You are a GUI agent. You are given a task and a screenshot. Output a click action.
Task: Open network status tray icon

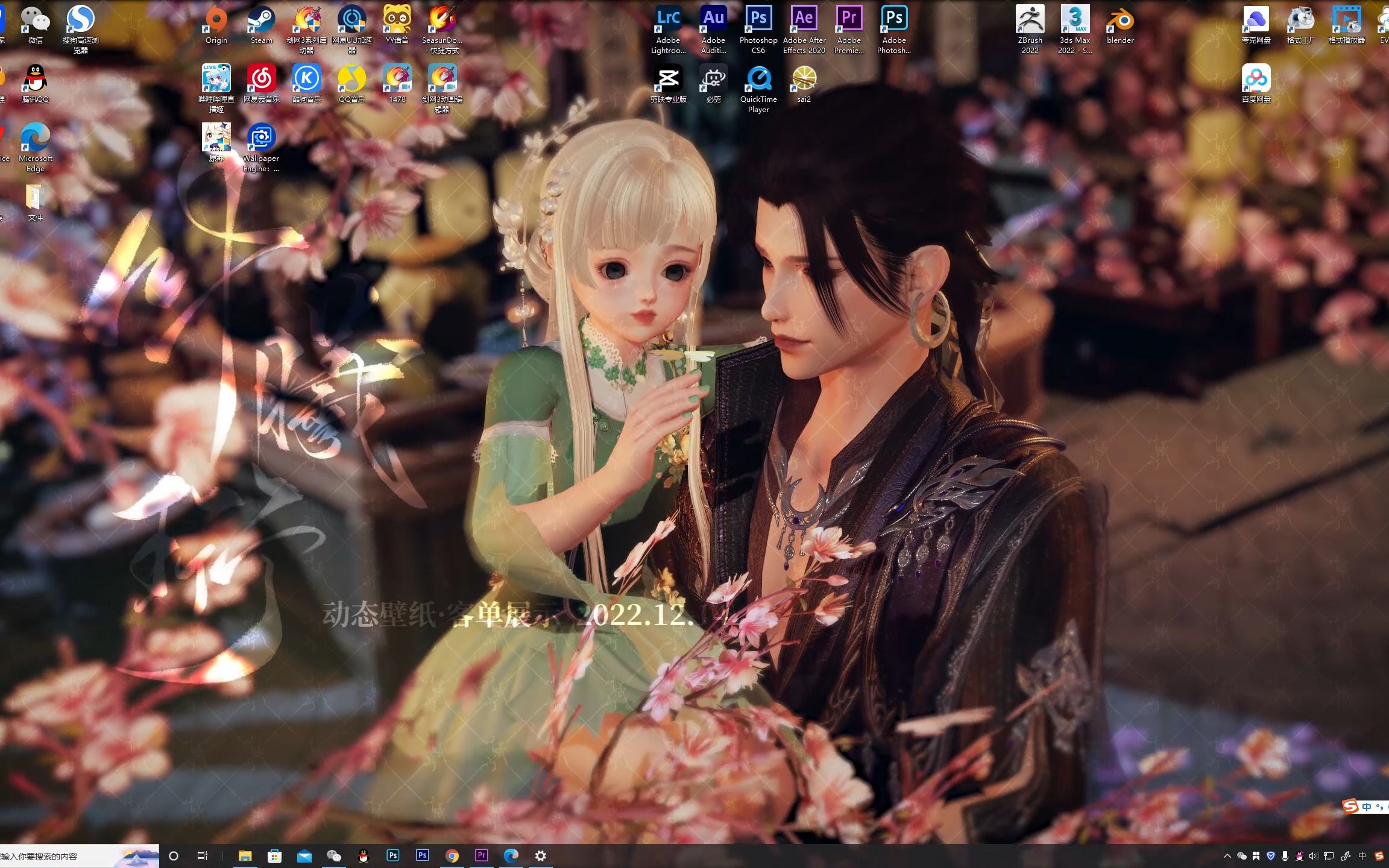point(1328,856)
